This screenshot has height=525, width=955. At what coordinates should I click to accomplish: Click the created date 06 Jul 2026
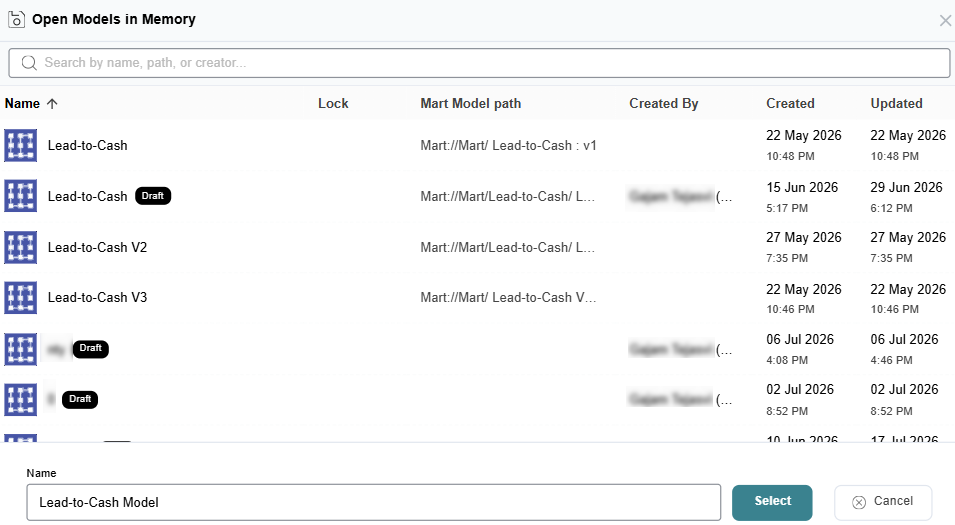click(x=800, y=339)
